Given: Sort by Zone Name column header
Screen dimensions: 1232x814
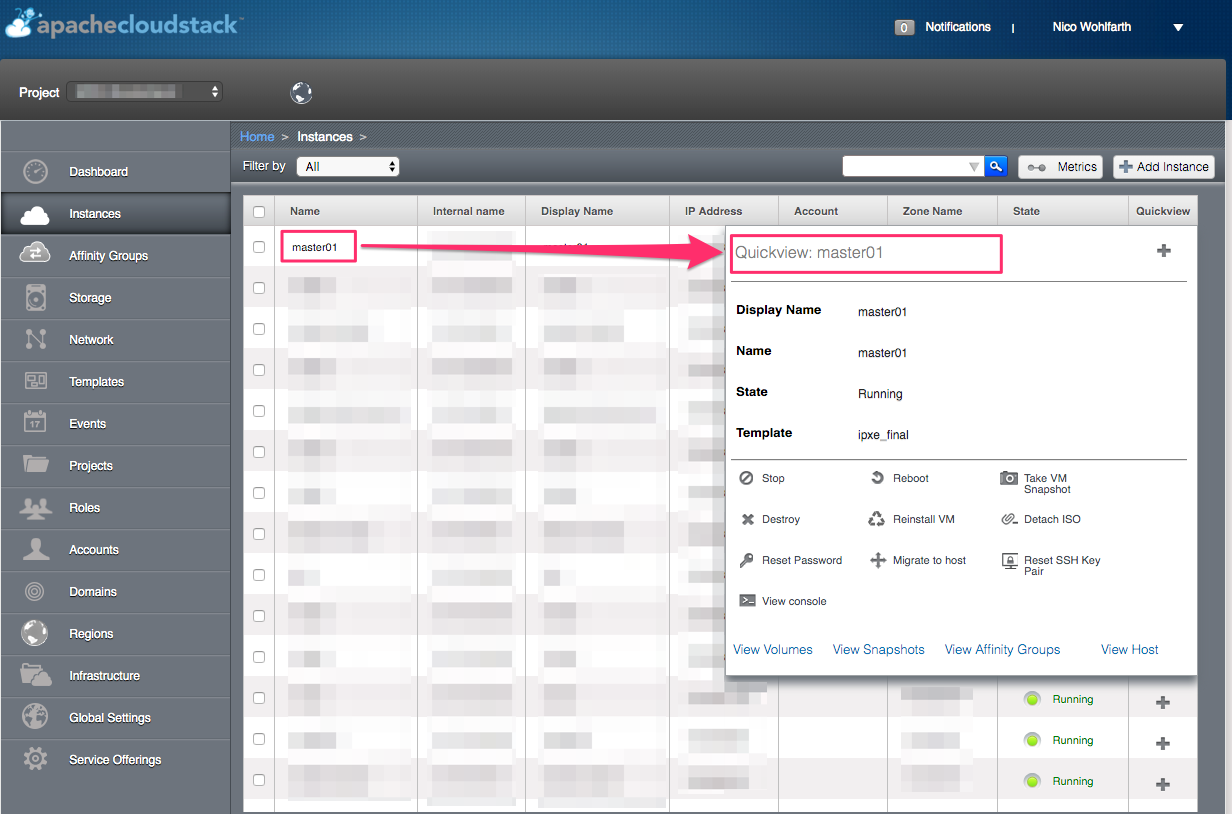Looking at the screenshot, I should [x=933, y=211].
